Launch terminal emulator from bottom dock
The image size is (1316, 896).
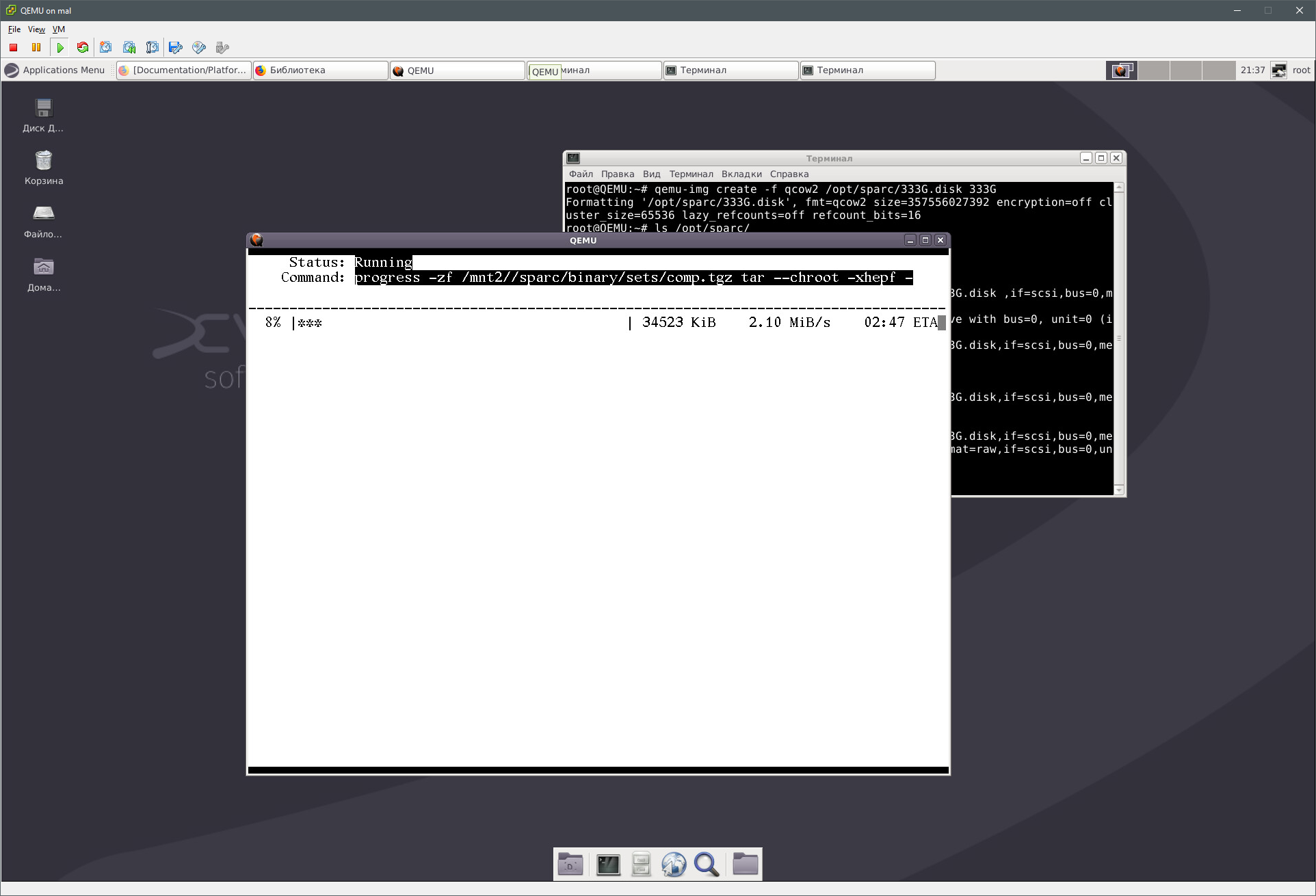(x=608, y=865)
